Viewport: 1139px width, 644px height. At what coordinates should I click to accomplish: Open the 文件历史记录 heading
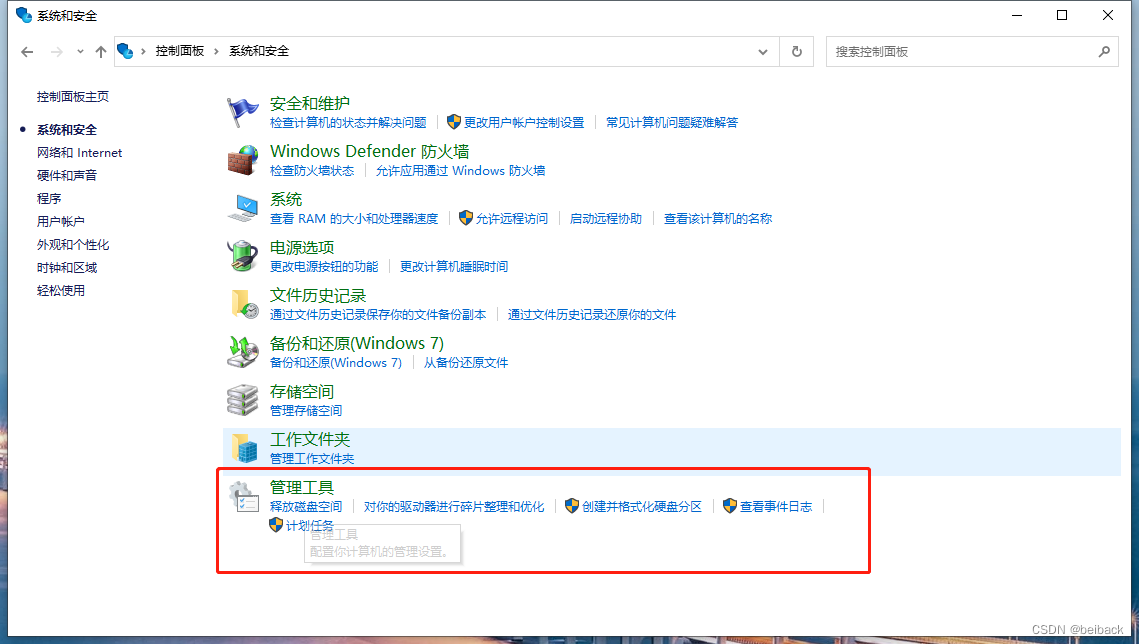(317, 295)
